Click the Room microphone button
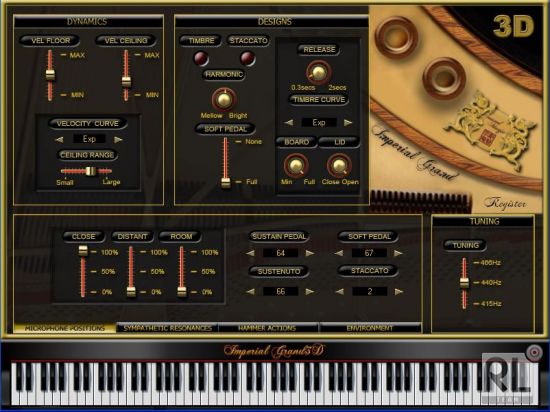Image resolution: width=550 pixels, height=412 pixels. [x=181, y=236]
